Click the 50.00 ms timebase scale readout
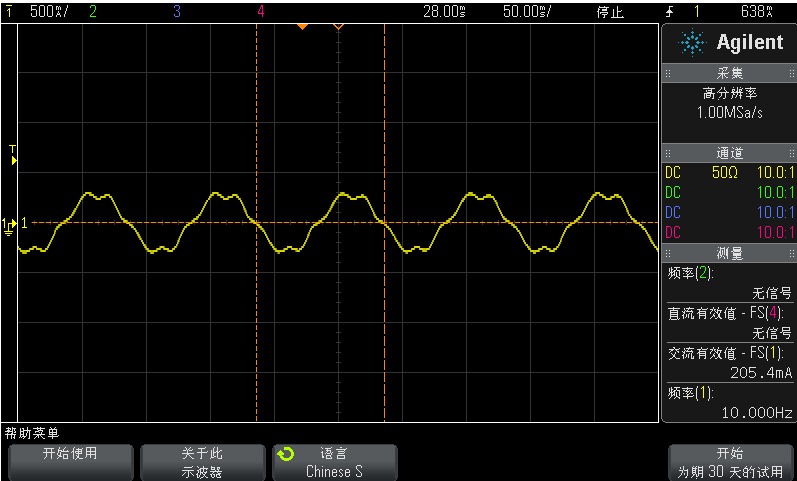Screen dimensions: 797x481 point(527,12)
